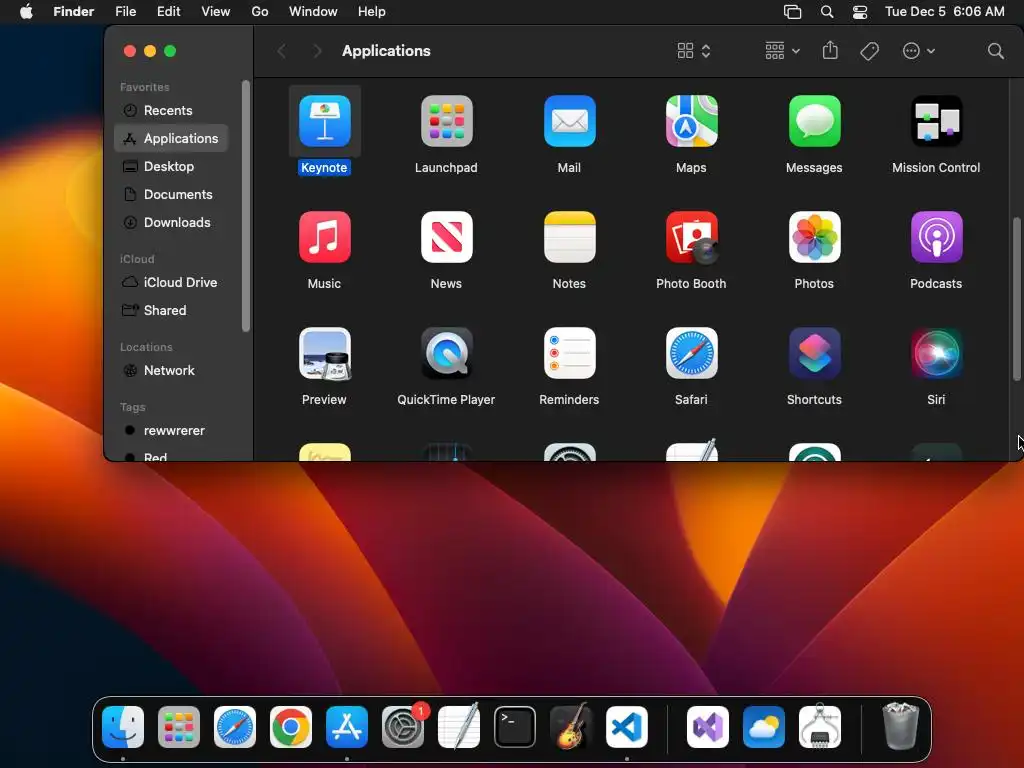Screen dimensions: 1024x768
Task: Open the View menu
Action: click(216, 12)
